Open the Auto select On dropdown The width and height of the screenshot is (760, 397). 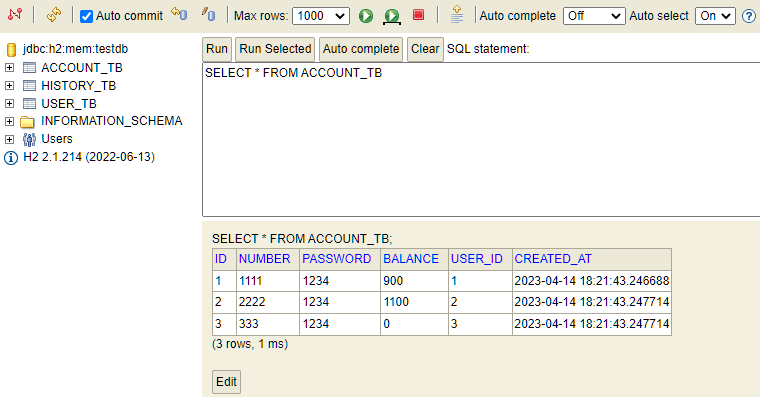click(x=715, y=16)
